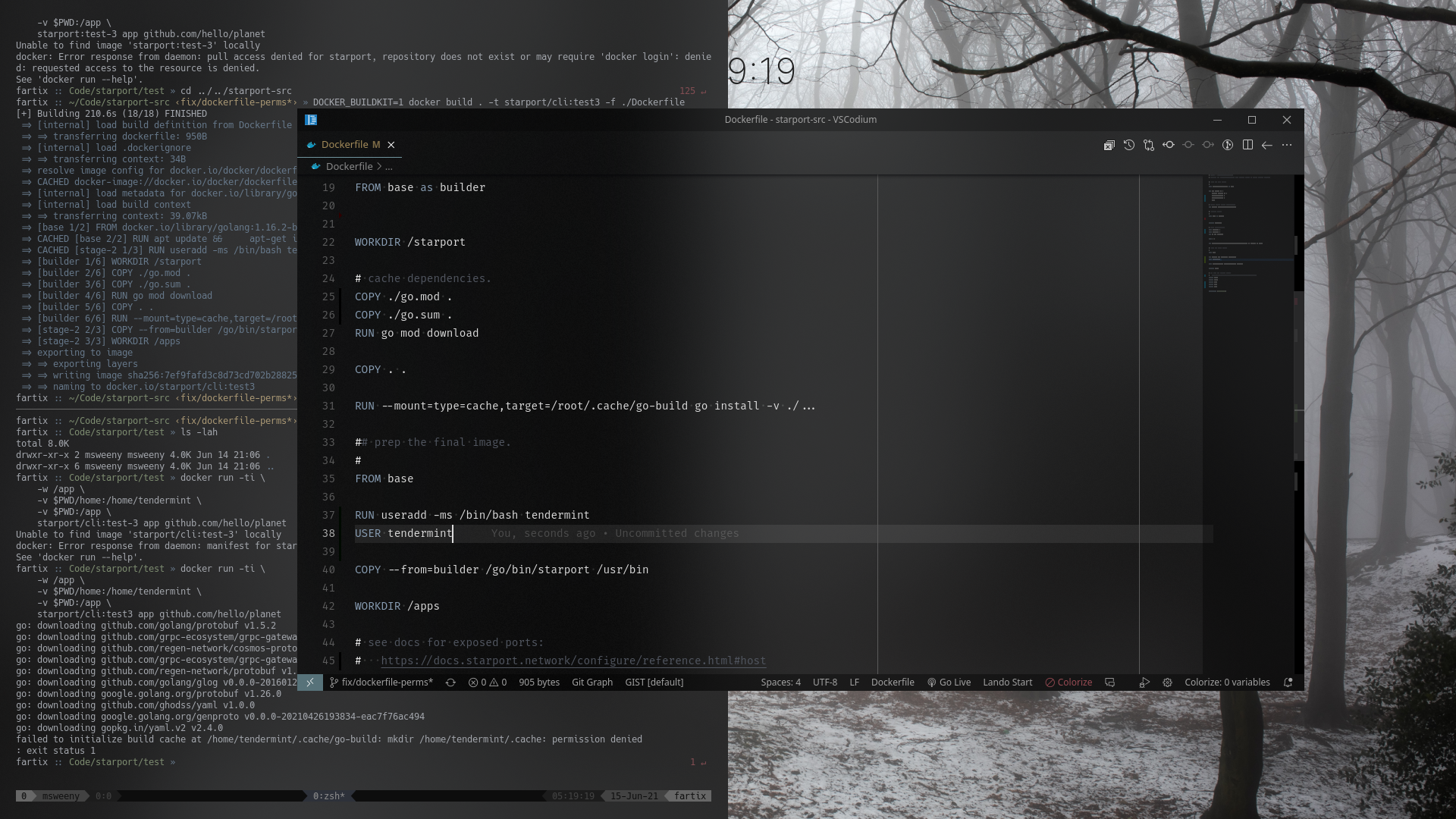Open More Actions ellipsis menu in editor
1456x819 pixels.
click(x=1287, y=145)
